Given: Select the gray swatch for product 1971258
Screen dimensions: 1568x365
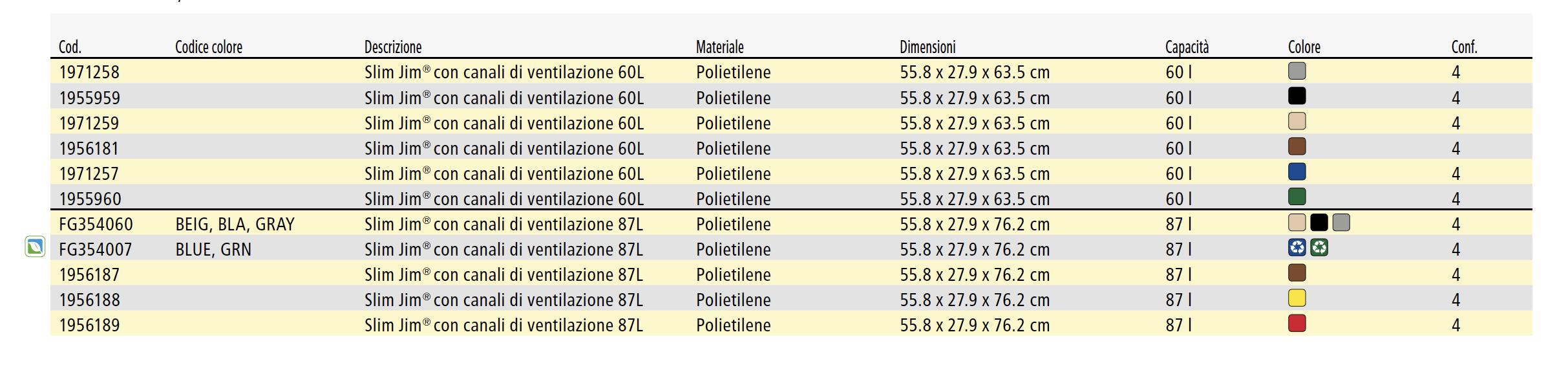Looking at the screenshot, I should (x=1297, y=71).
